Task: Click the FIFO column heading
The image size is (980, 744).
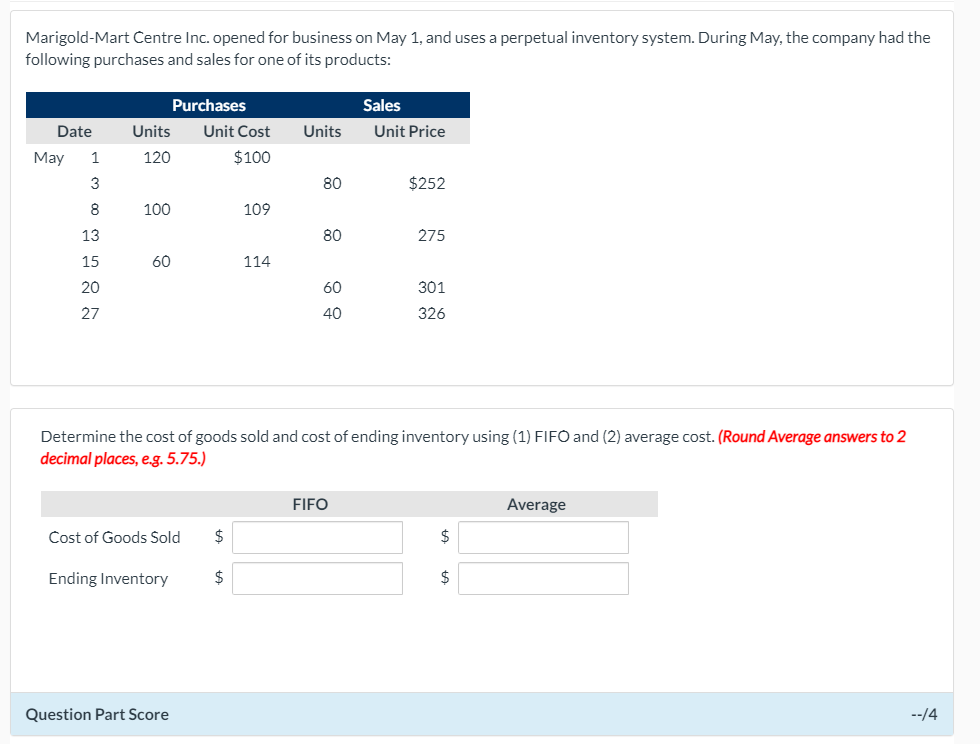Action: 310,505
